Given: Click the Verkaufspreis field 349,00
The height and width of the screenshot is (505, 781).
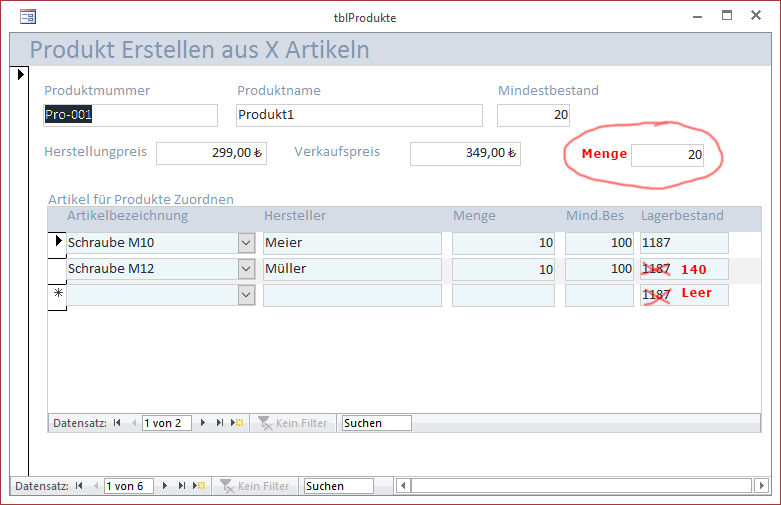Looking at the screenshot, I should 465,153.
